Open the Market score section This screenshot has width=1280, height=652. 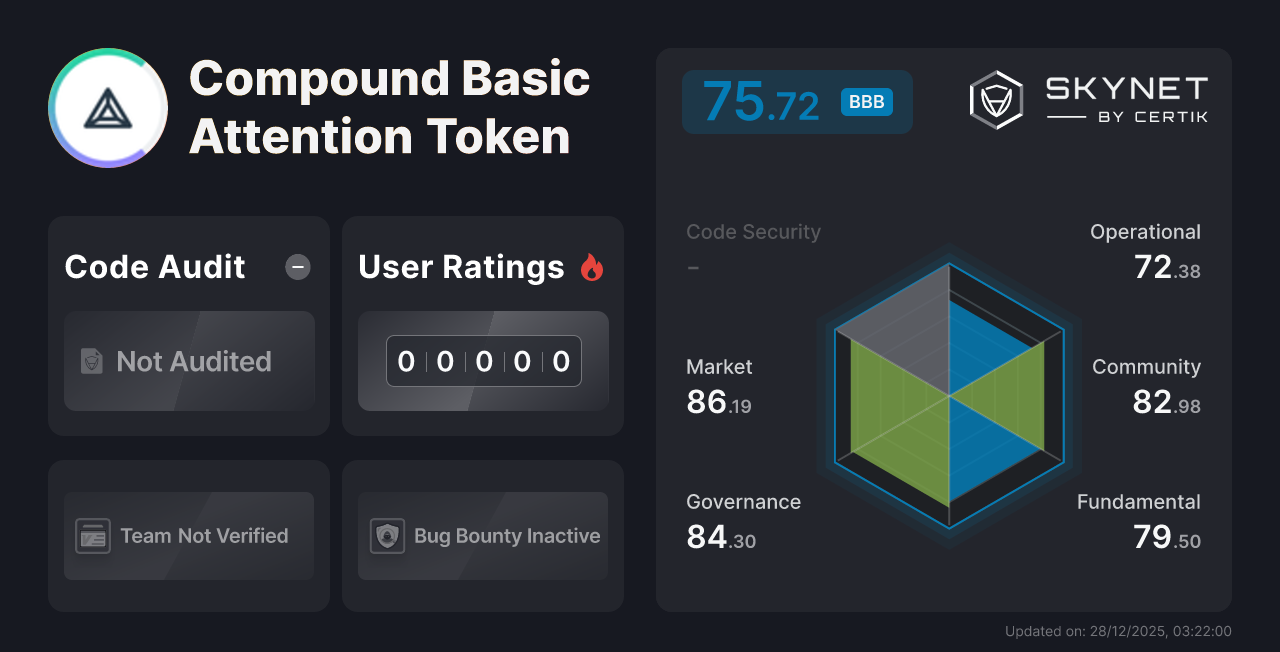pyautogui.click(x=719, y=386)
